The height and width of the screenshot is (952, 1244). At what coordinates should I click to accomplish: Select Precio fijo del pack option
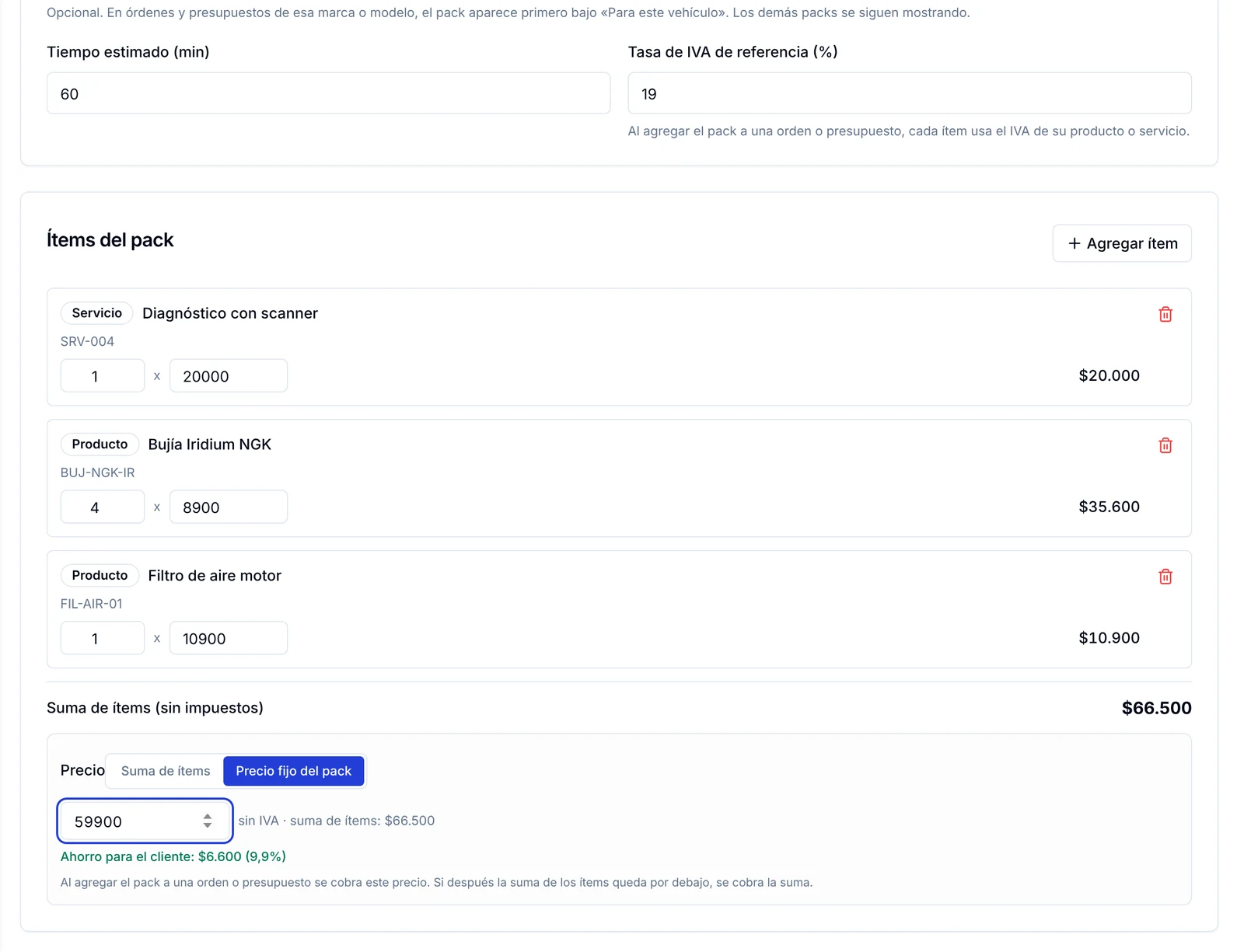[x=293, y=771]
